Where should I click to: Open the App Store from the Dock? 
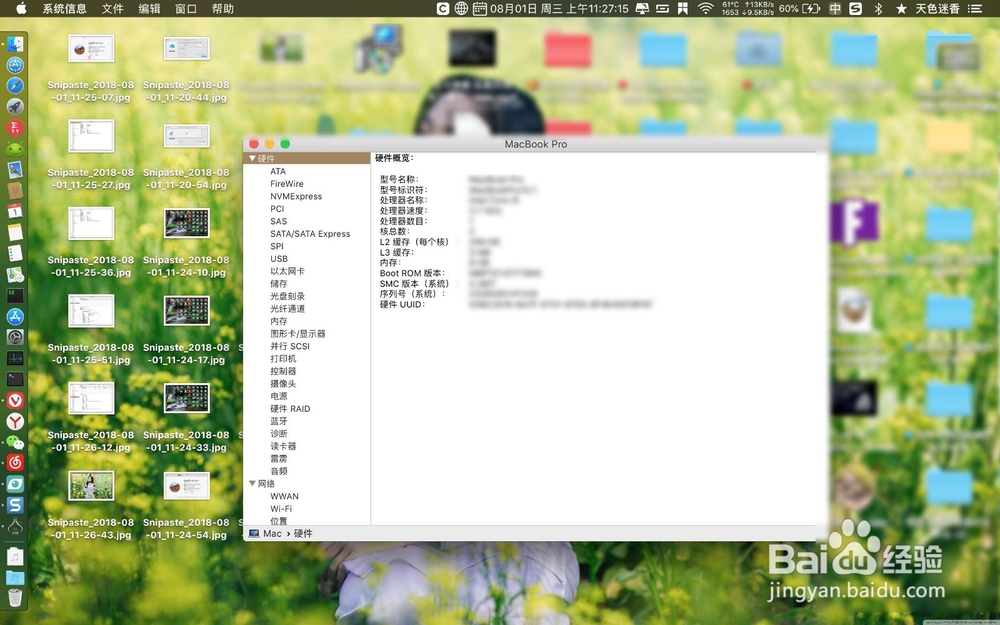[14, 315]
